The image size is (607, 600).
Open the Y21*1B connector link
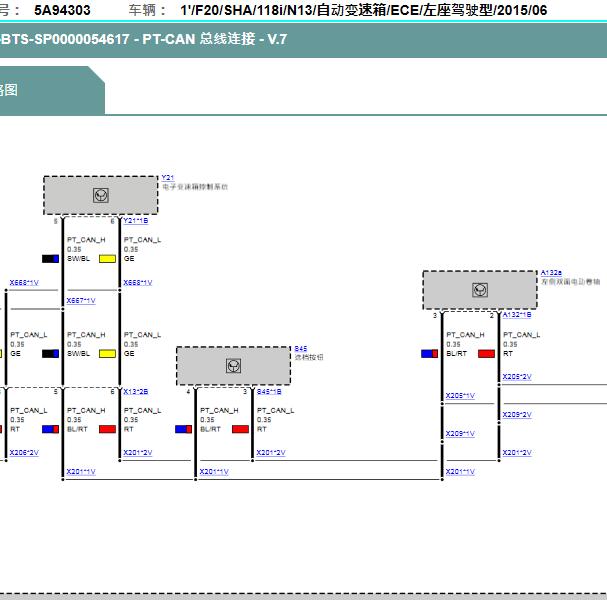tap(135, 221)
